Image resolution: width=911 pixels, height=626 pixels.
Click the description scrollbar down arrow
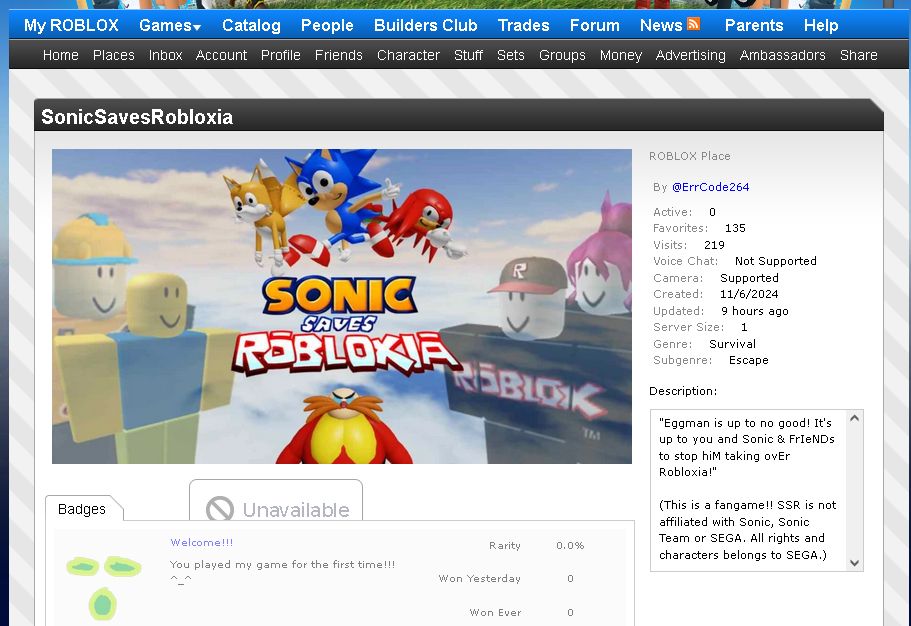pyautogui.click(x=854, y=563)
